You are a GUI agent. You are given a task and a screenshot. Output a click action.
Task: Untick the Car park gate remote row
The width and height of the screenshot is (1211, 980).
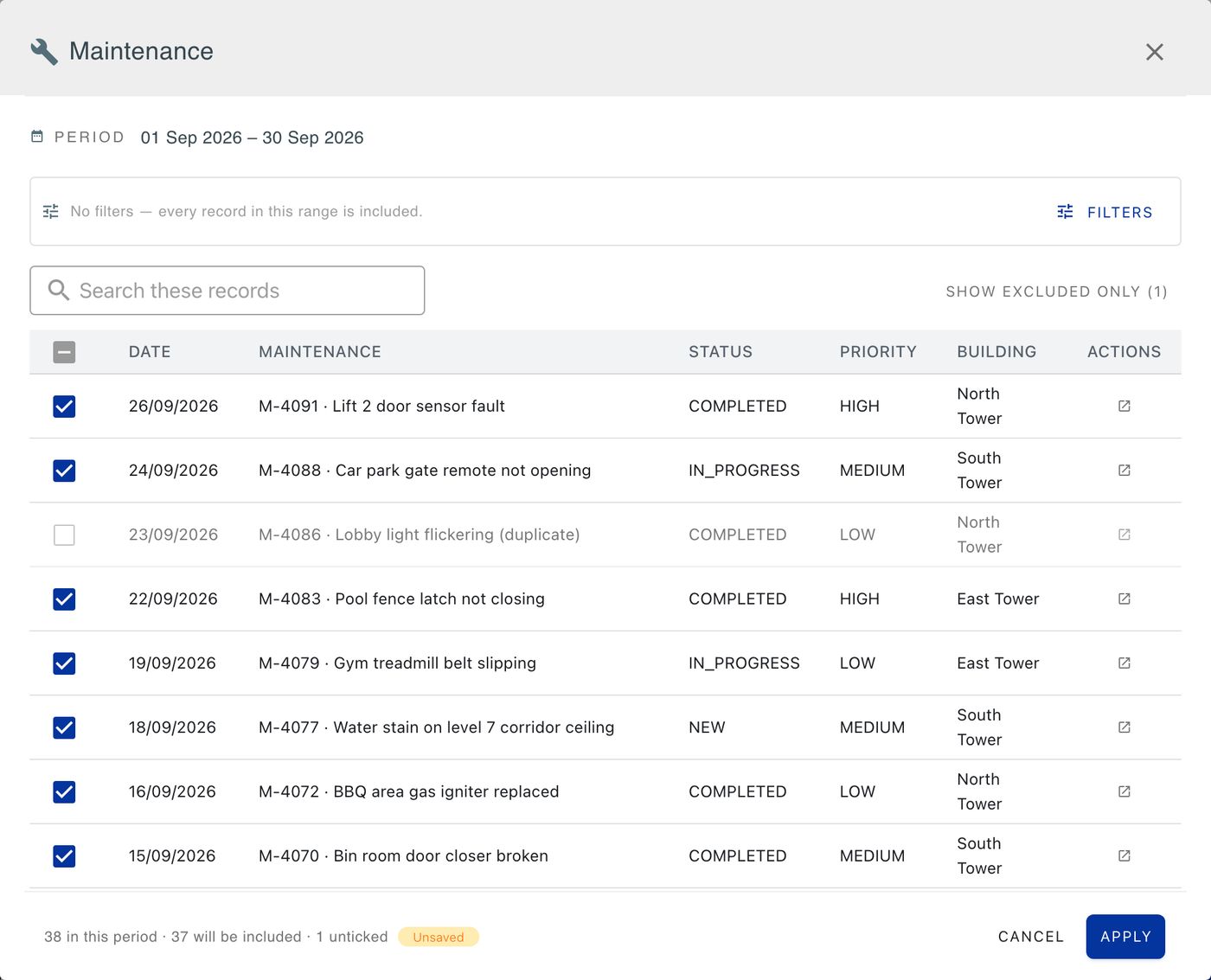[x=64, y=471]
